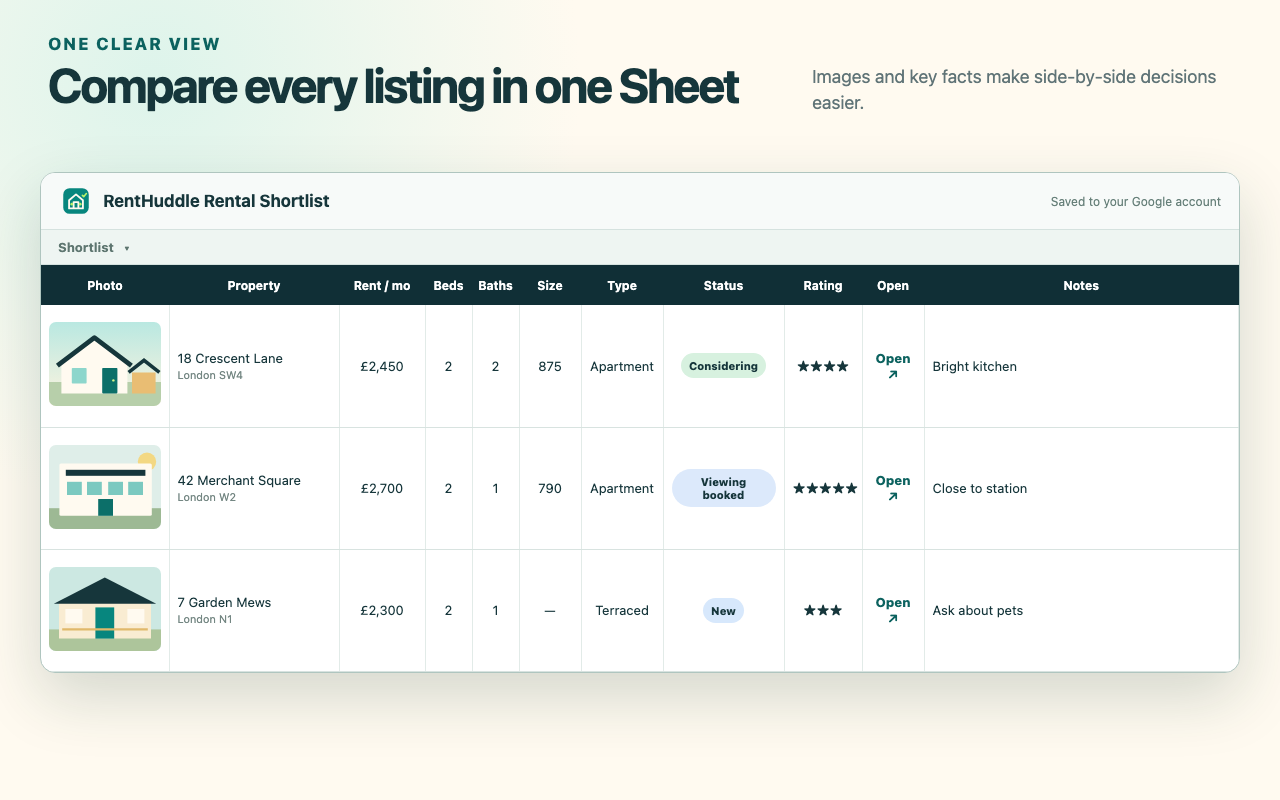The width and height of the screenshot is (1280, 800).
Task: Click the New status pill
Action: pos(723,610)
